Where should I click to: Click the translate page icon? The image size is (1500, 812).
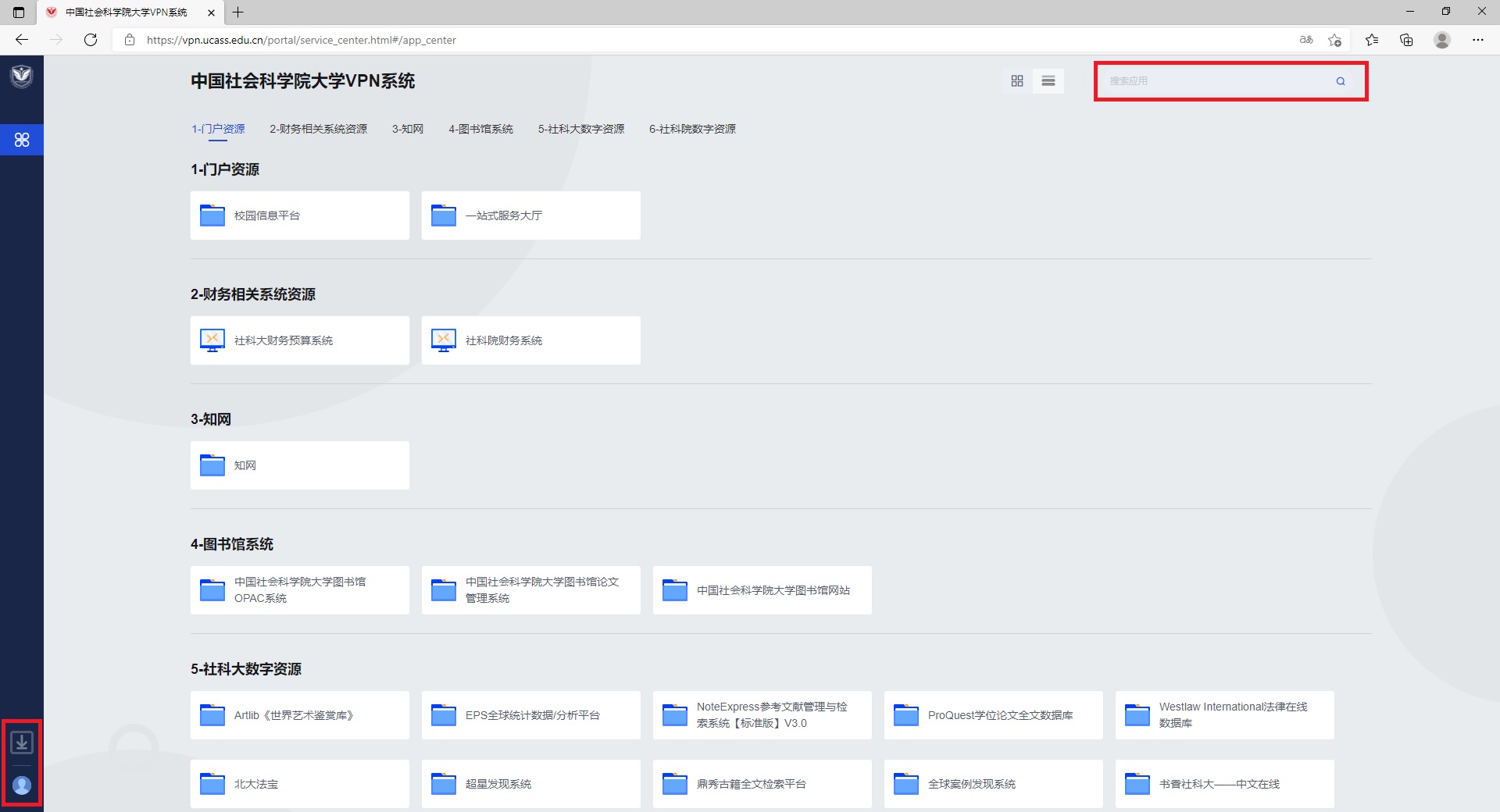[1306, 40]
